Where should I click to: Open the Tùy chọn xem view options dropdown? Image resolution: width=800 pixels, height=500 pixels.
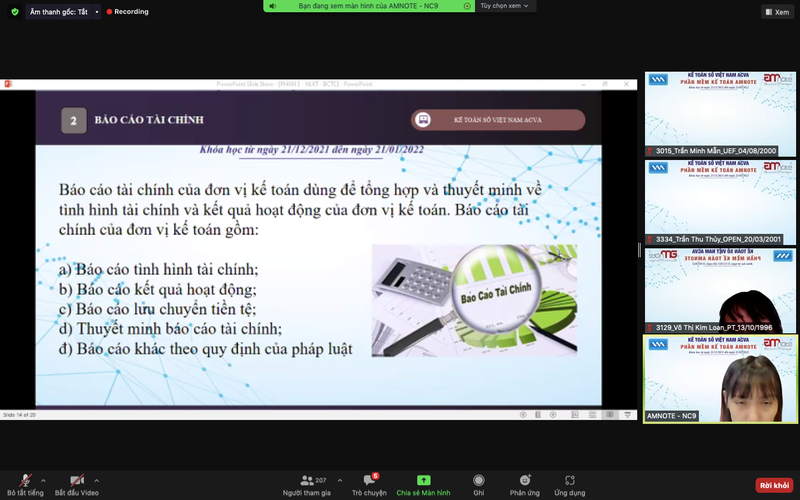506,6
